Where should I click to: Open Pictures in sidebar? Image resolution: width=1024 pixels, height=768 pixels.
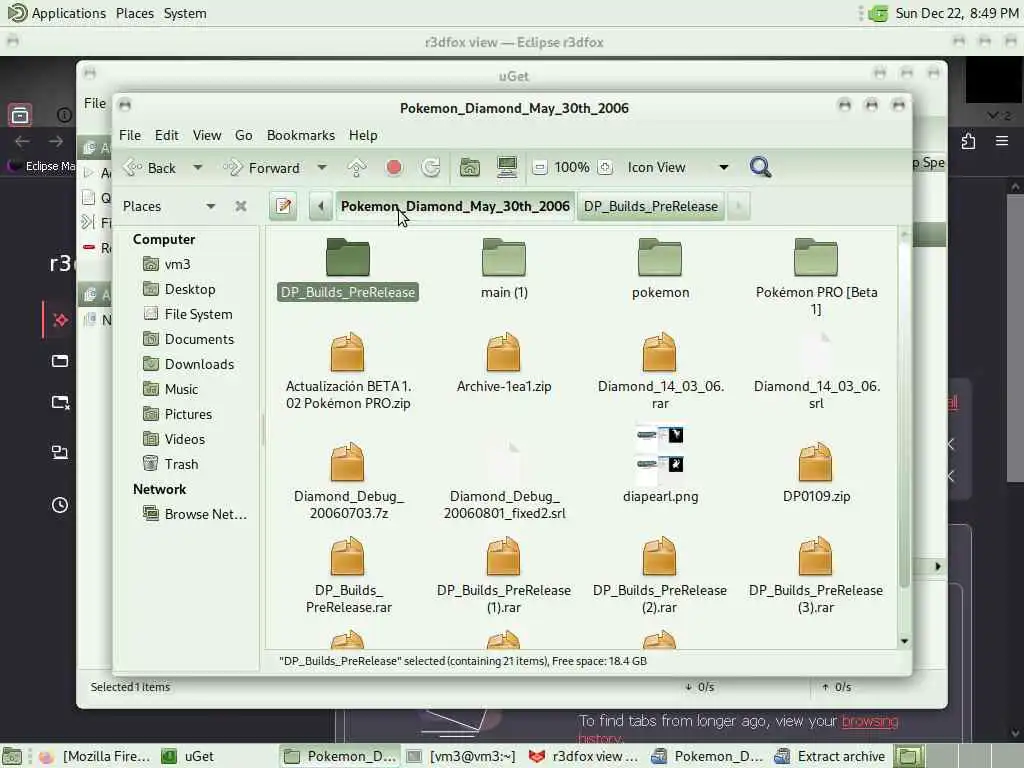coord(178,414)
